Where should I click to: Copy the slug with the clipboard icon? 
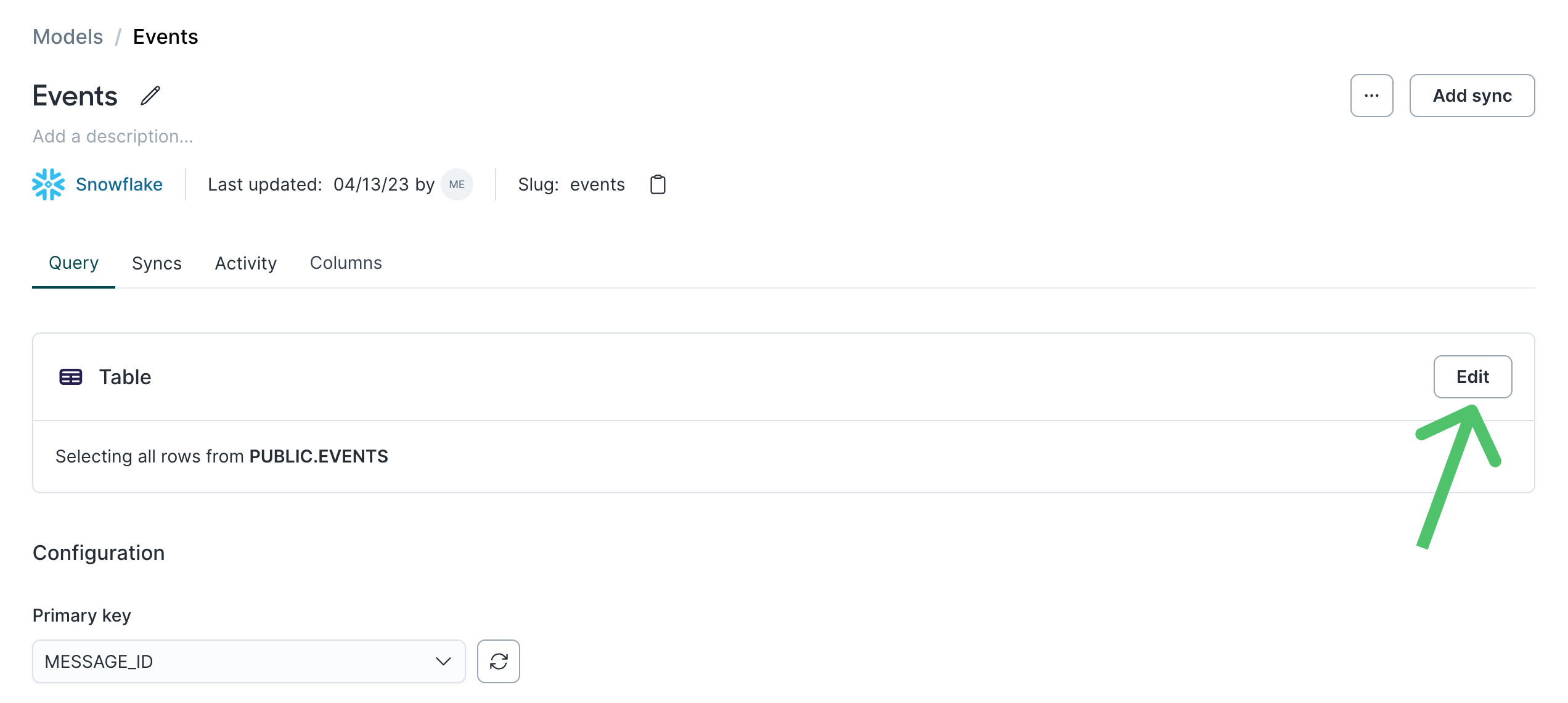[x=657, y=184]
